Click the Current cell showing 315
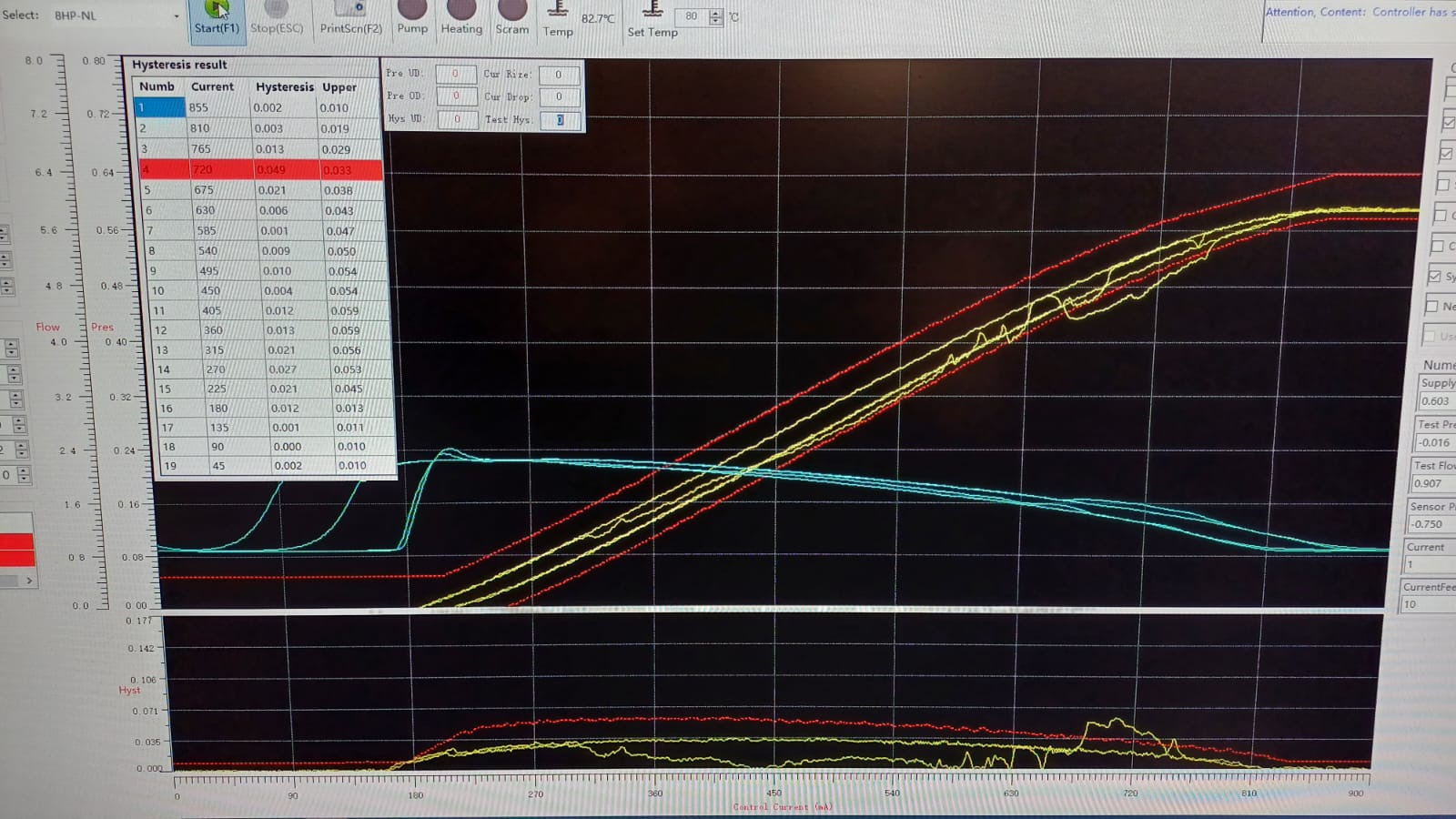Screen dimensions: 1456x819 [x=234, y=350]
